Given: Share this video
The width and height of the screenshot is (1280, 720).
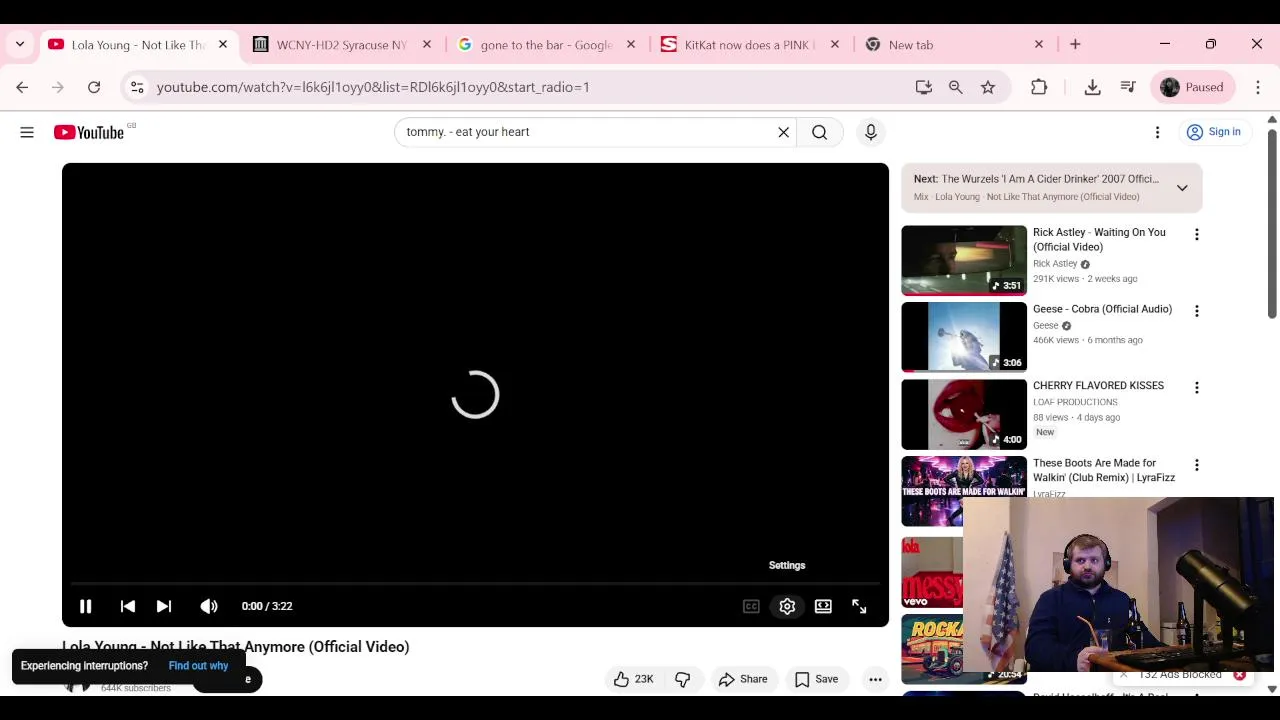Looking at the screenshot, I should pyautogui.click(x=742, y=679).
